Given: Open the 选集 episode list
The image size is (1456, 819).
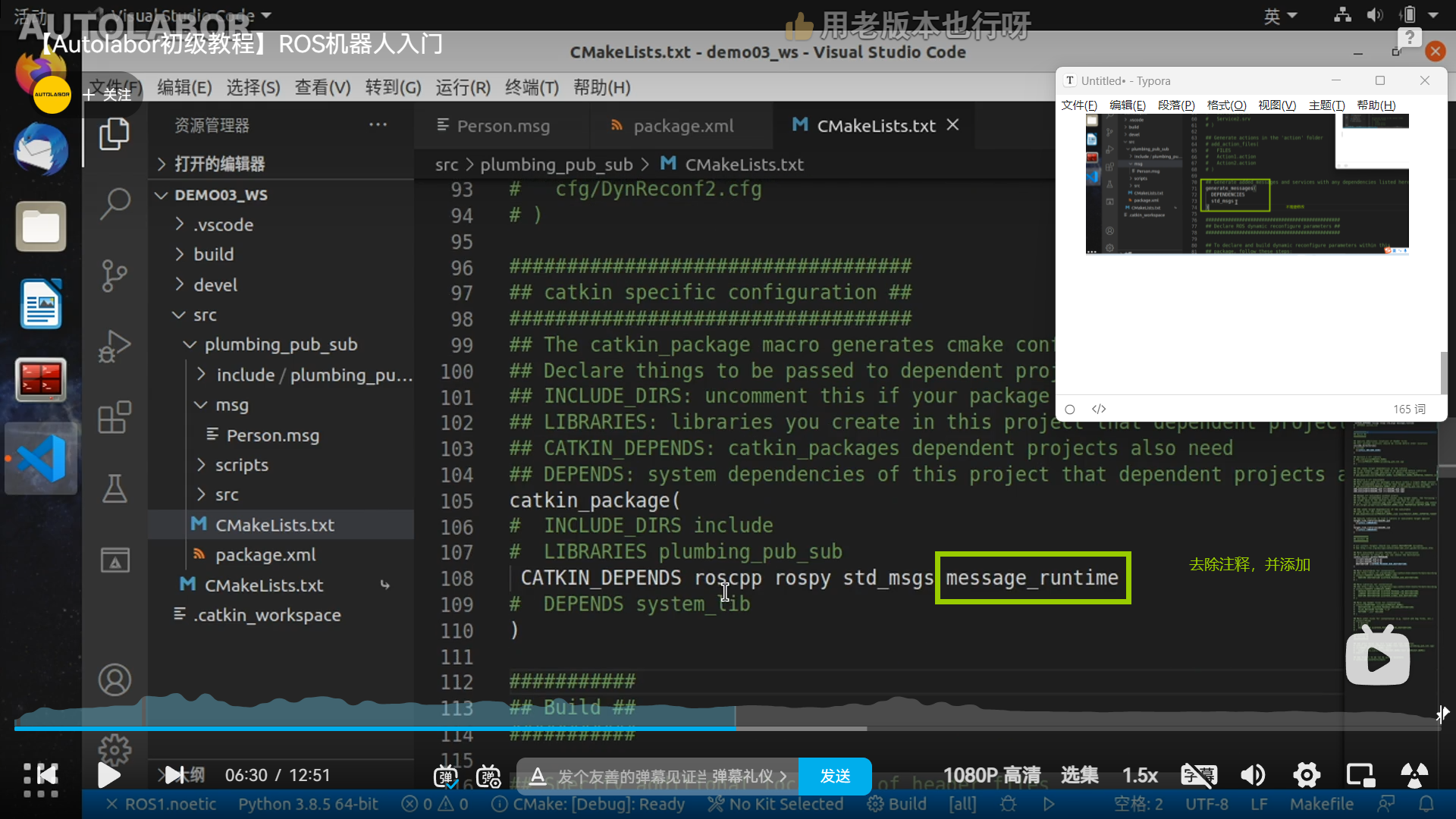Looking at the screenshot, I should [1080, 775].
